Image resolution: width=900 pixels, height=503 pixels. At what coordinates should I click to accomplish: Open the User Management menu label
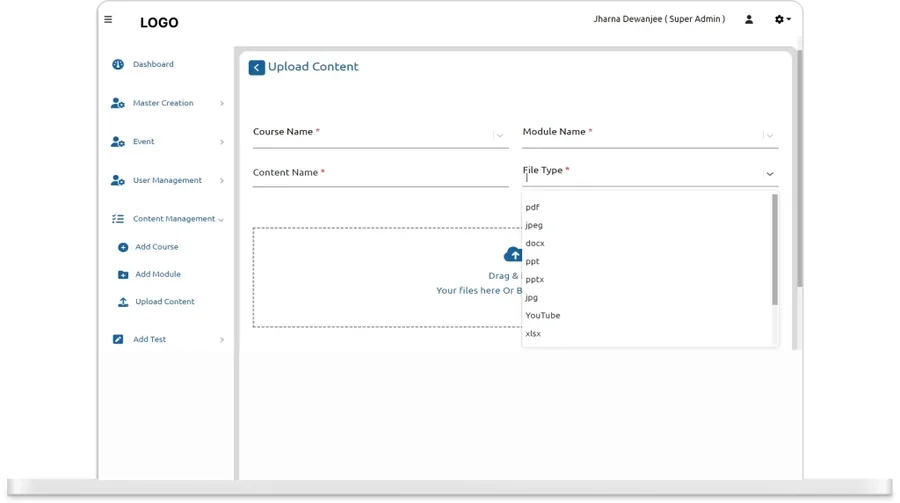click(x=168, y=180)
